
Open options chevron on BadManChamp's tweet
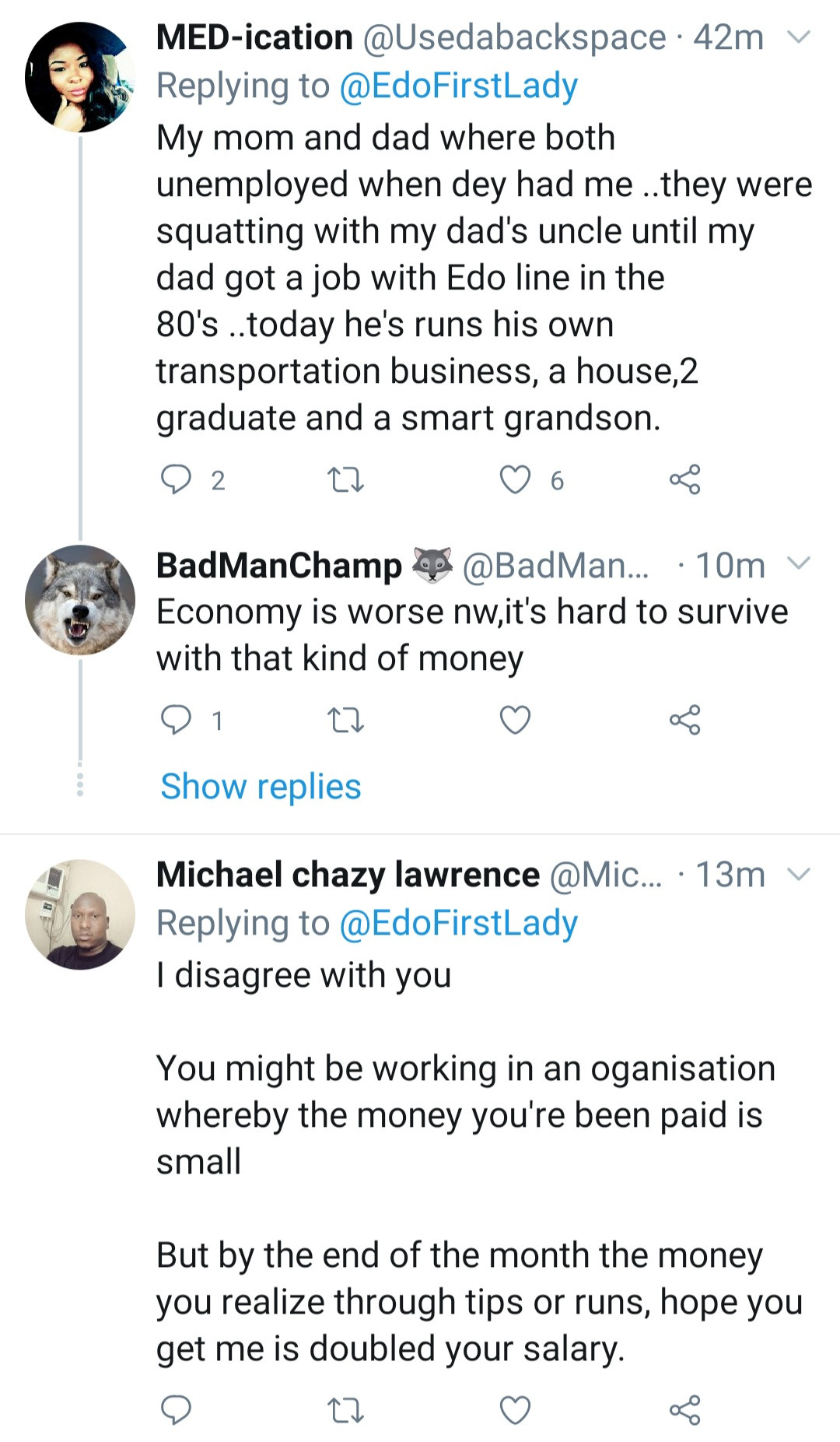tap(800, 563)
